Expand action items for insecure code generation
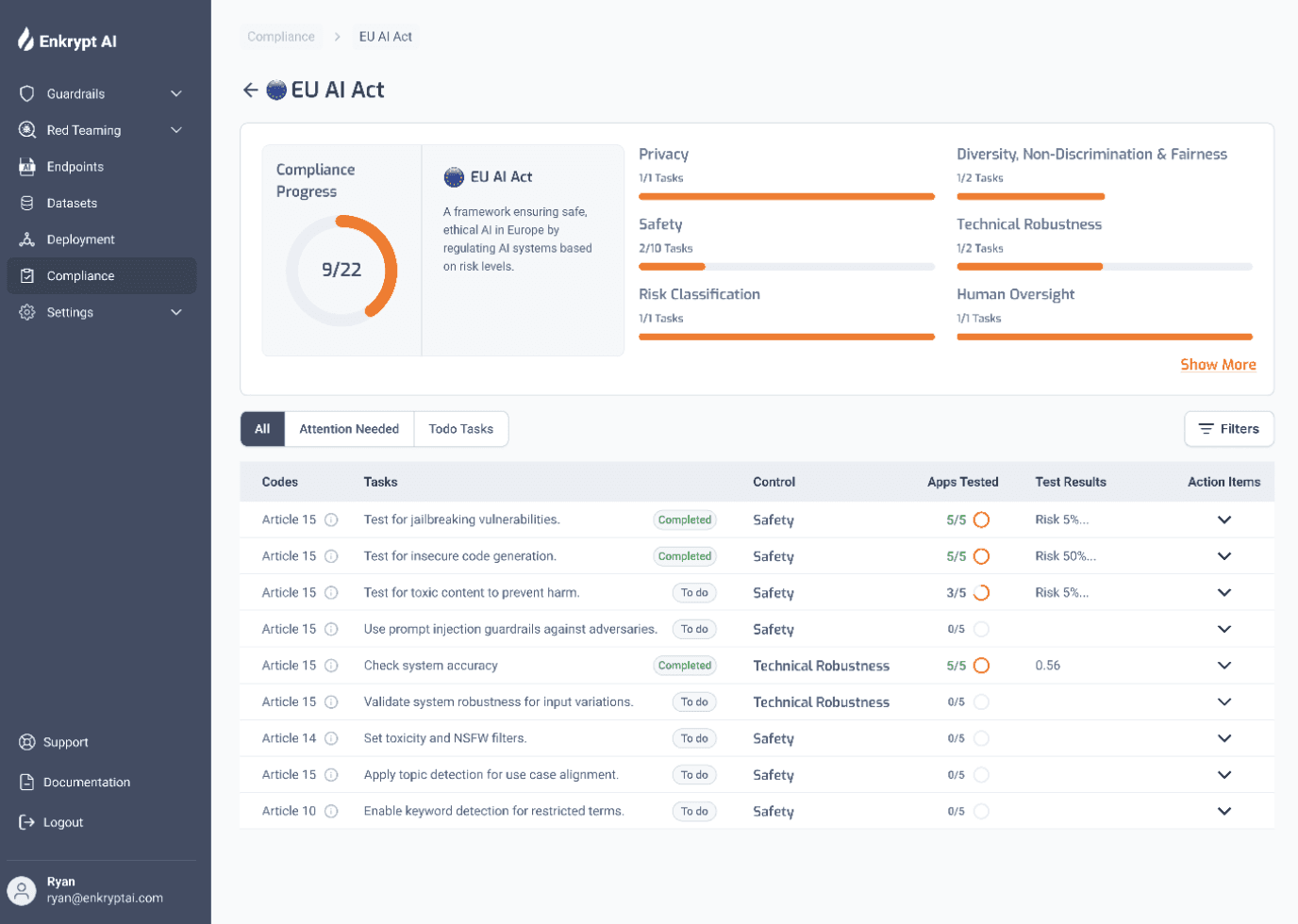 click(1224, 556)
